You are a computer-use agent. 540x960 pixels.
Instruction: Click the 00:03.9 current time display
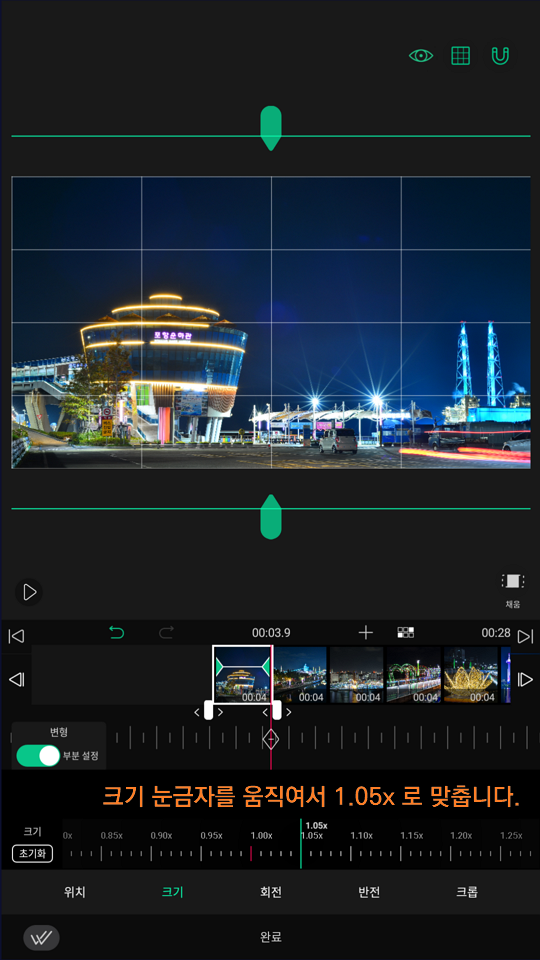click(x=271, y=632)
